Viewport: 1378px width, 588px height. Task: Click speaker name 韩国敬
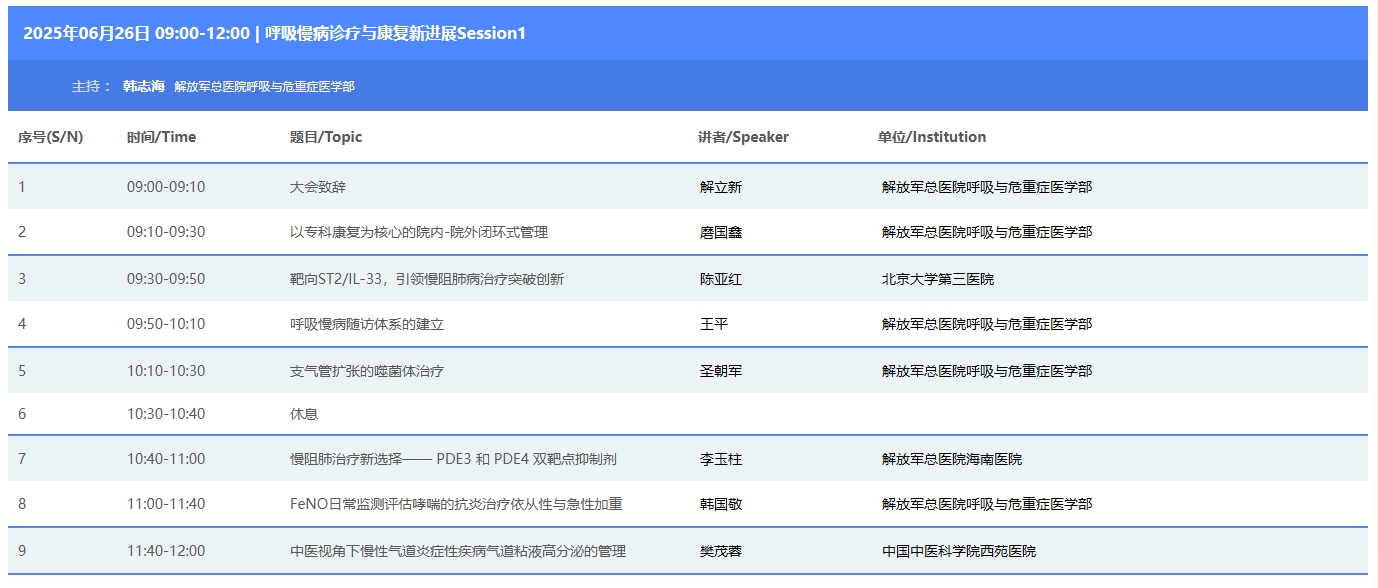721,504
